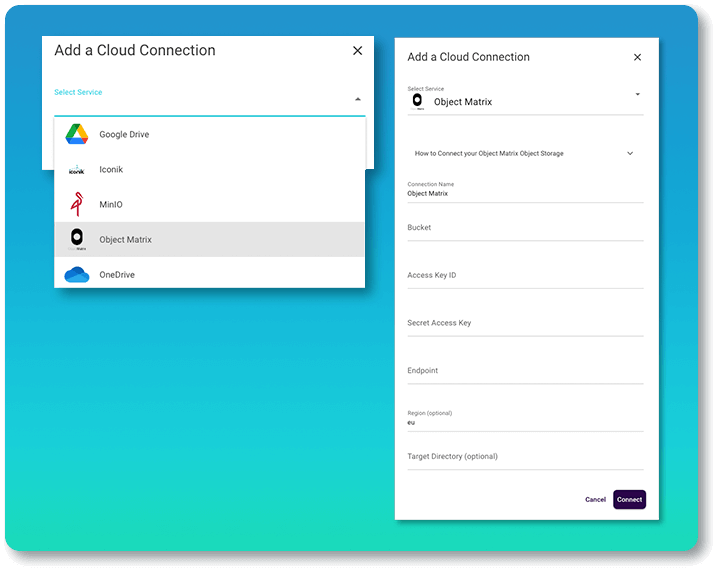Click the Endpoint input field
The image size is (717, 570).
coord(525,371)
